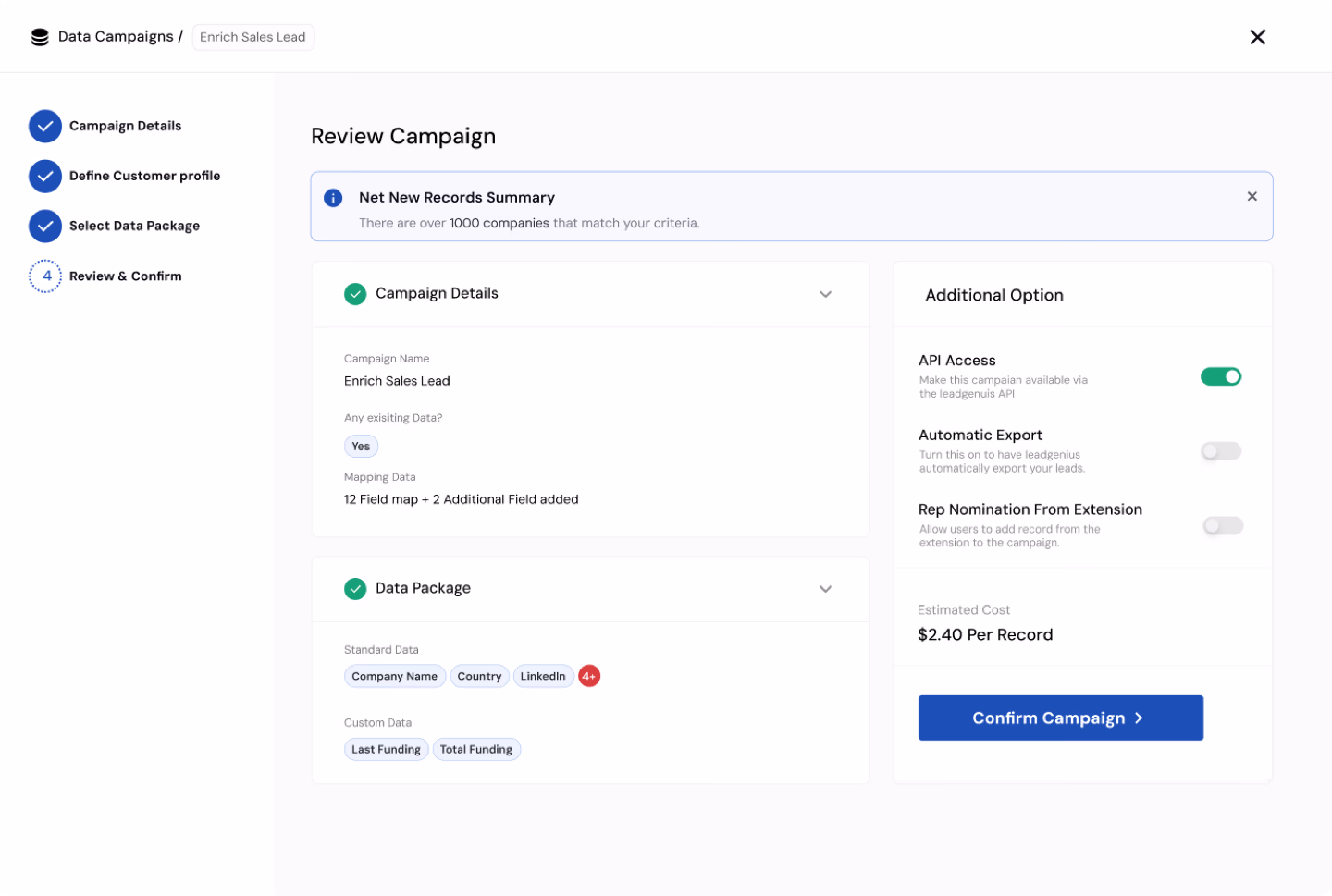This screenshot has height=896, width=1332.
Task: Select the Company Name data chip
Action: pos(394,676)
